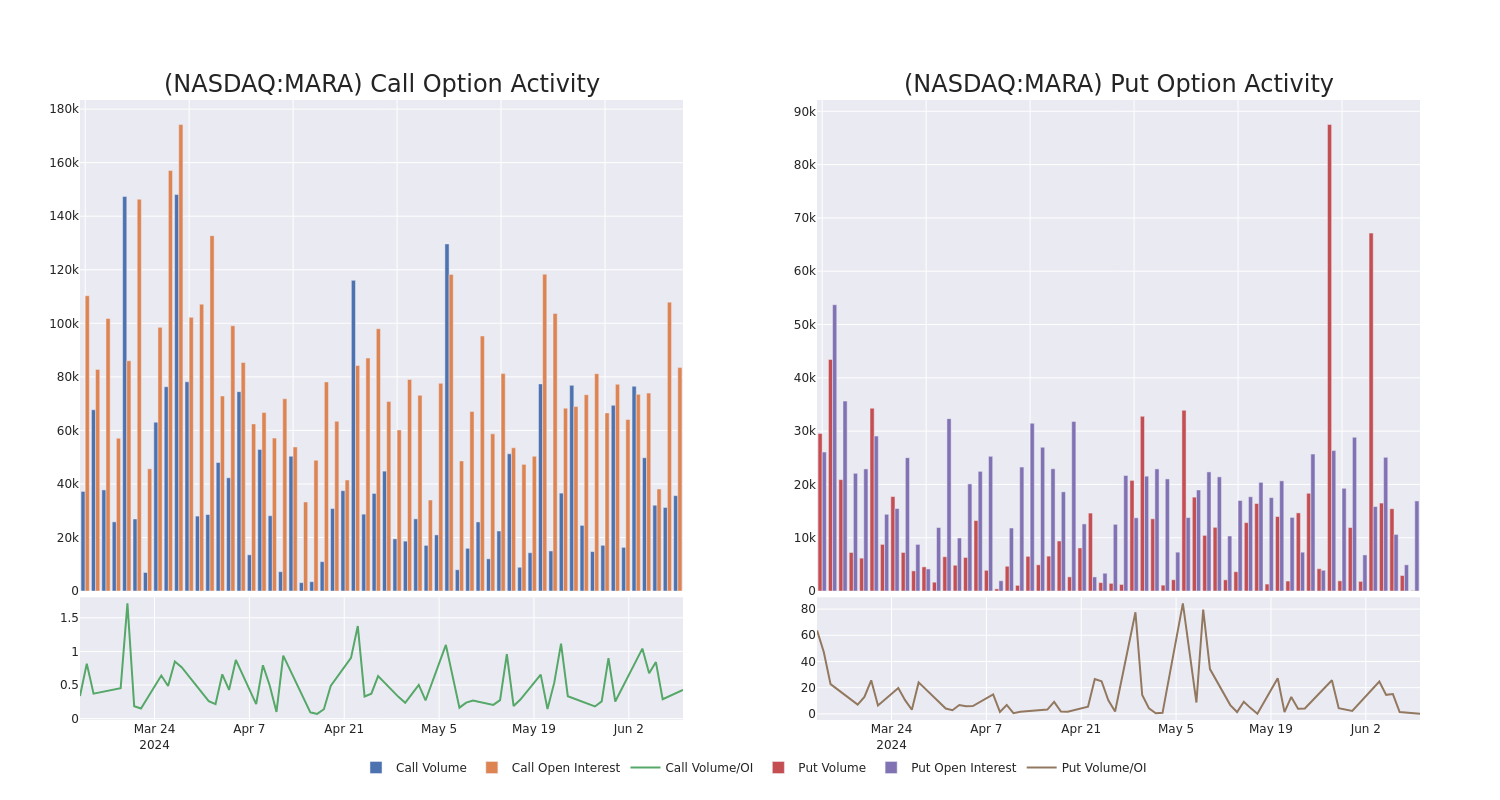This screenshot has height=800, width=1500.
Task: Click the 180k label on call chart axis
Action: click(64, 109)
